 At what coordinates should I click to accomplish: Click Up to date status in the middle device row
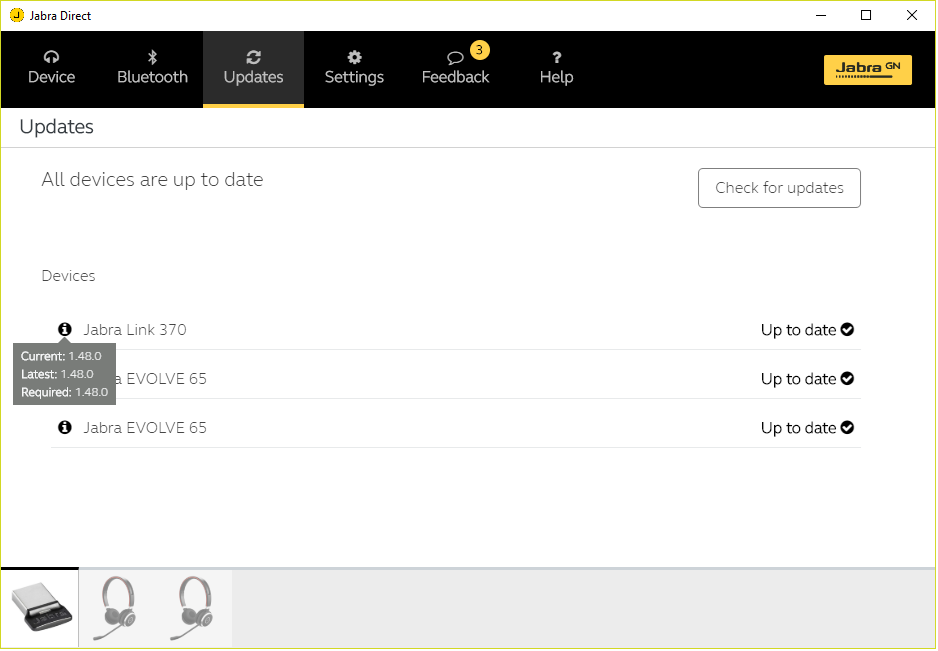click(x=798, y=379)
